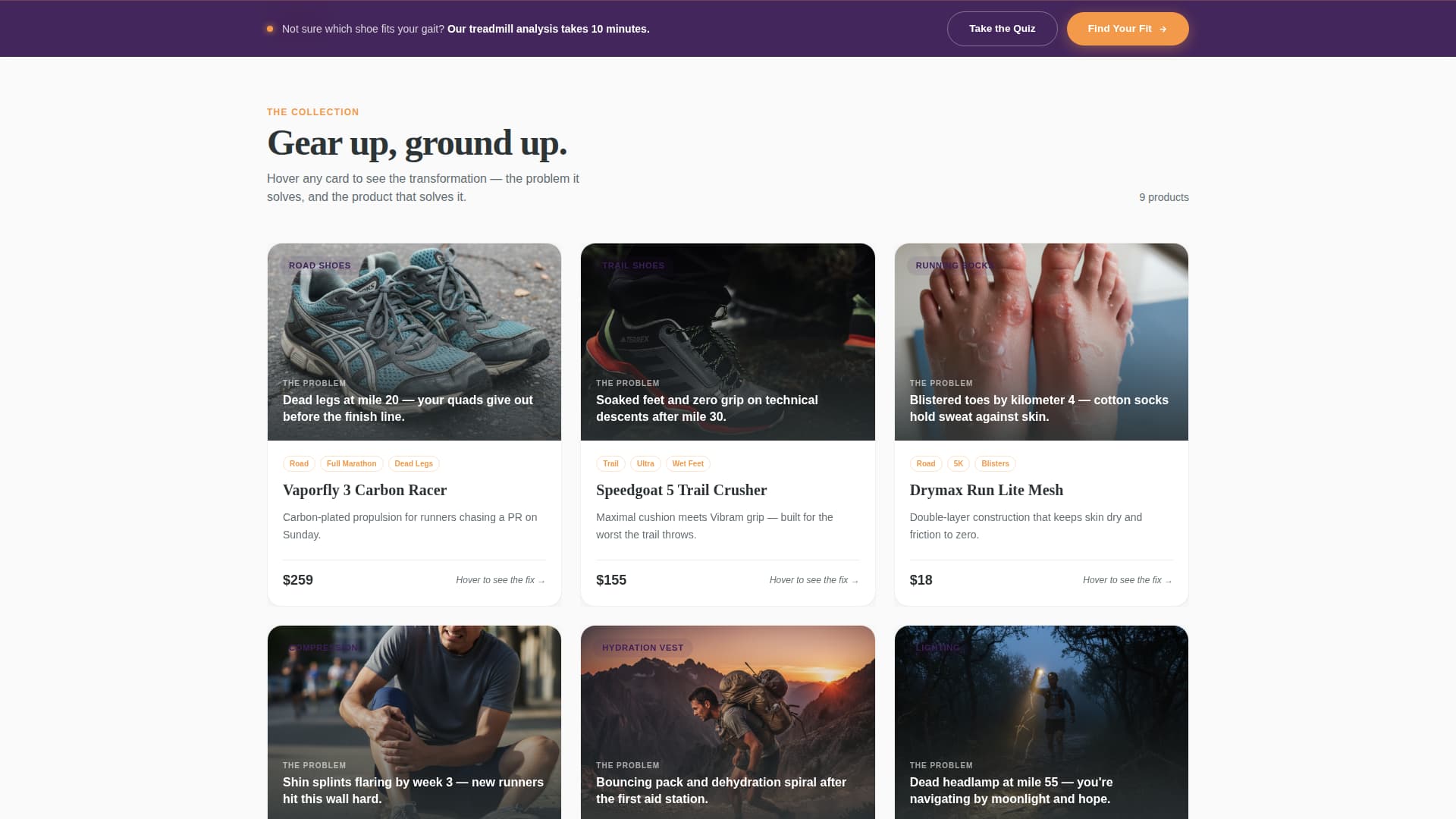The image size is (1456, 819).
Task: Click the blistered feet photo
Action: click(1041, 341)
